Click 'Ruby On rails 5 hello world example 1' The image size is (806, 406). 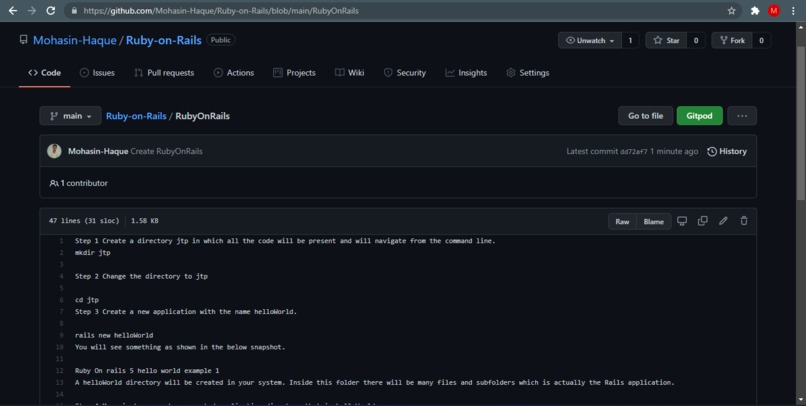coord(147,371)
